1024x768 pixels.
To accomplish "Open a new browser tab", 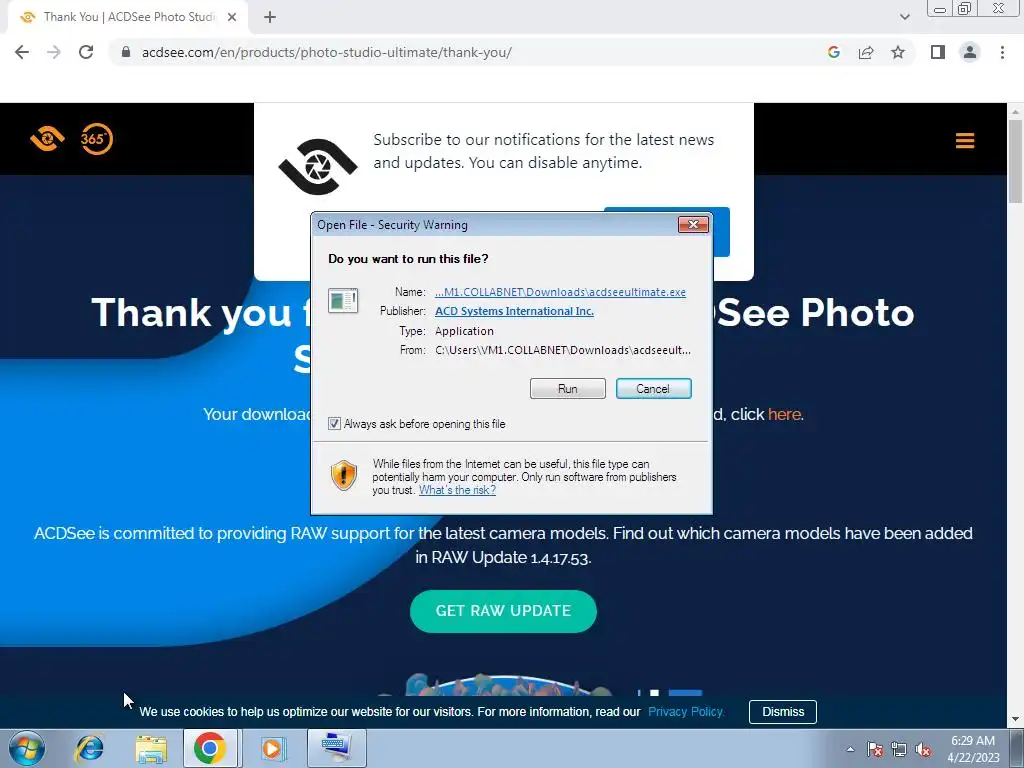I will (270, 18).
